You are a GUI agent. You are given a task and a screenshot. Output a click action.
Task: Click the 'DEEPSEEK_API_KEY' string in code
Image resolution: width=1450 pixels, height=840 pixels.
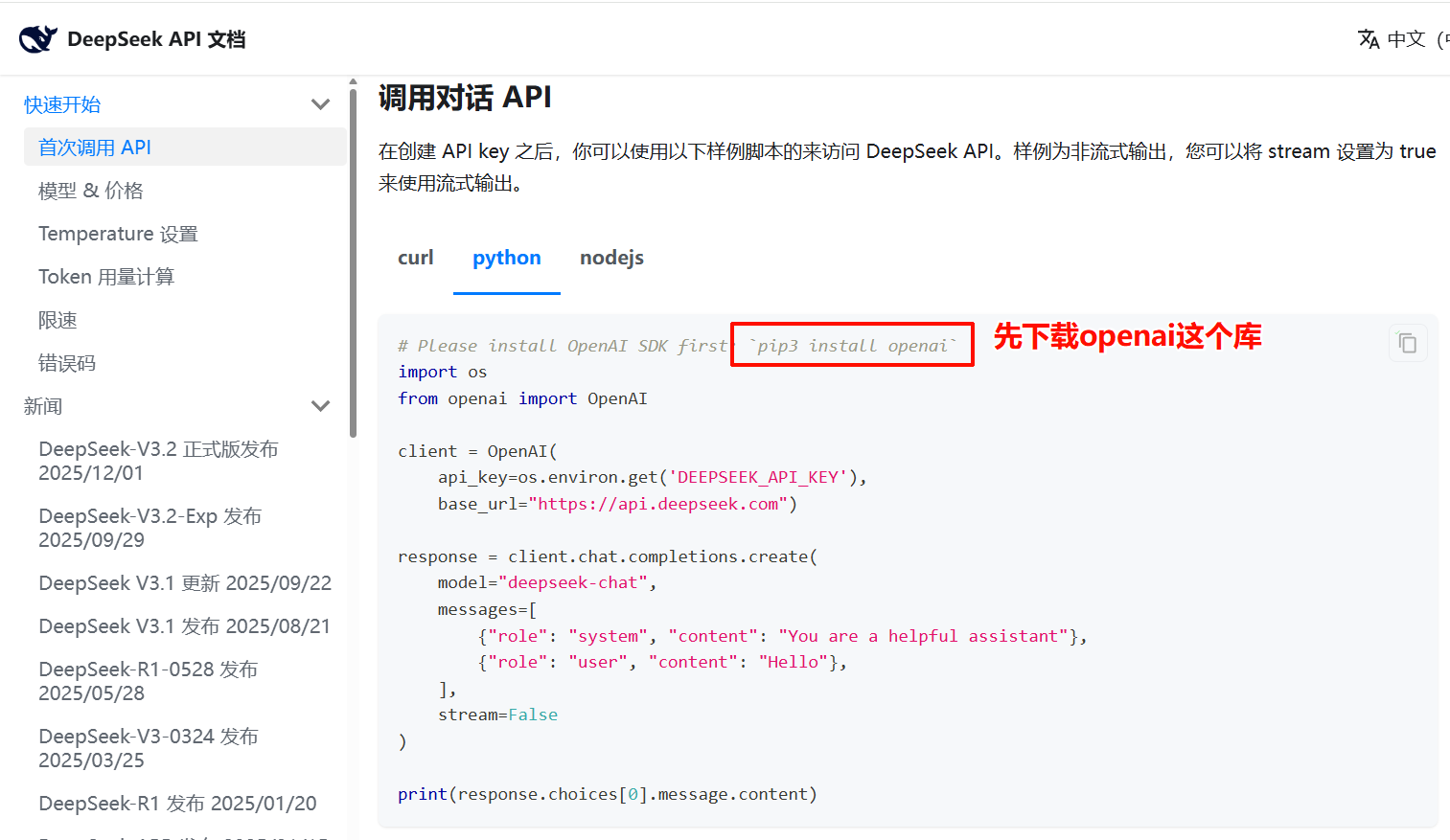[758, 477]
